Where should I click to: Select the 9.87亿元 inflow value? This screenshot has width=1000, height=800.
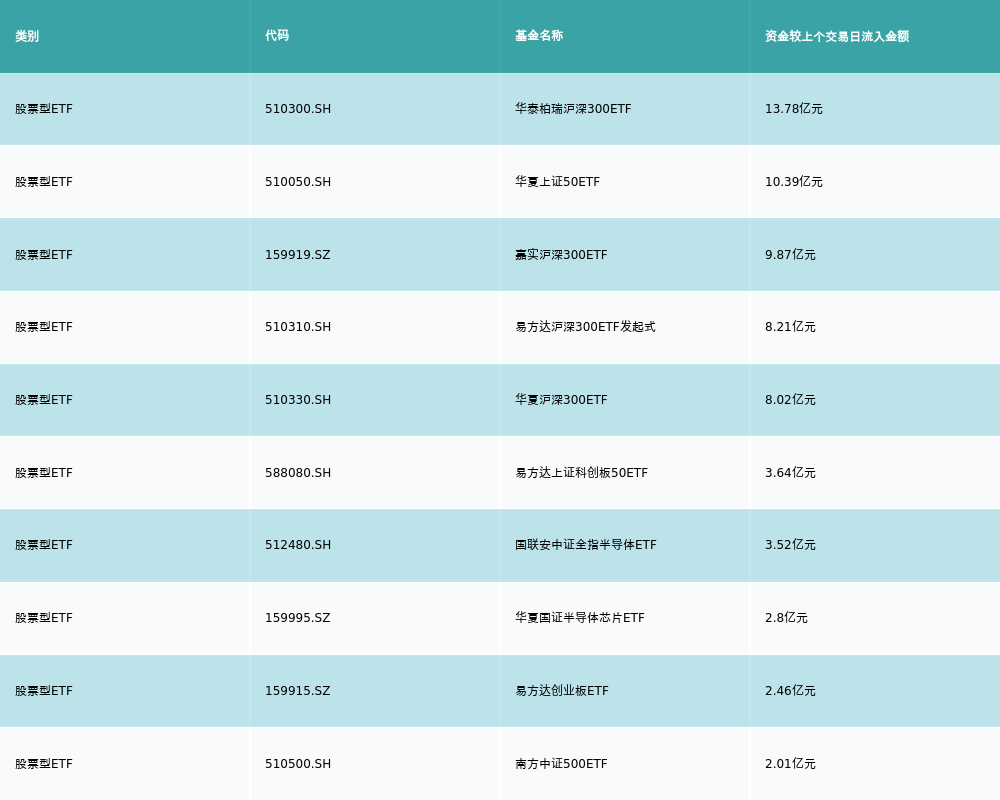(x=790, y=255)
